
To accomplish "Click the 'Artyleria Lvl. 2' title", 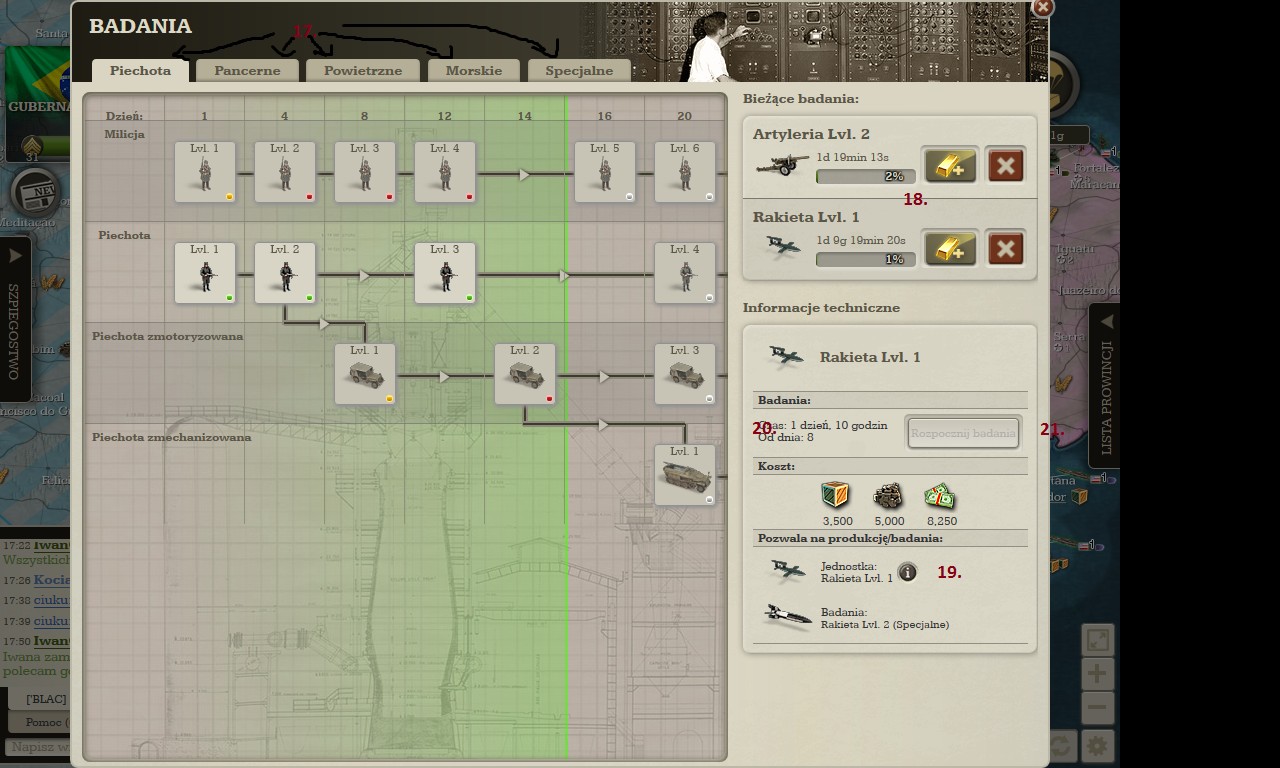I will (811, 134).
